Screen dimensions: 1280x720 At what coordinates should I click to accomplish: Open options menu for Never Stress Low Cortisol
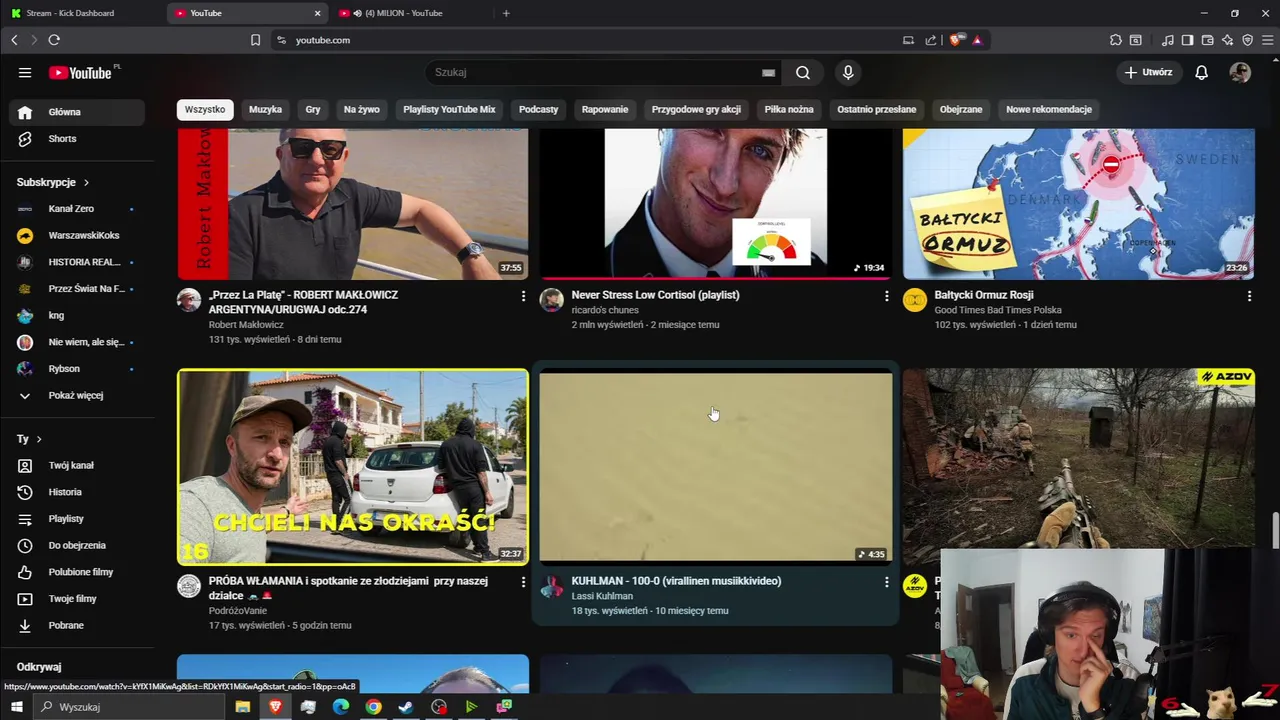[886, 296]
